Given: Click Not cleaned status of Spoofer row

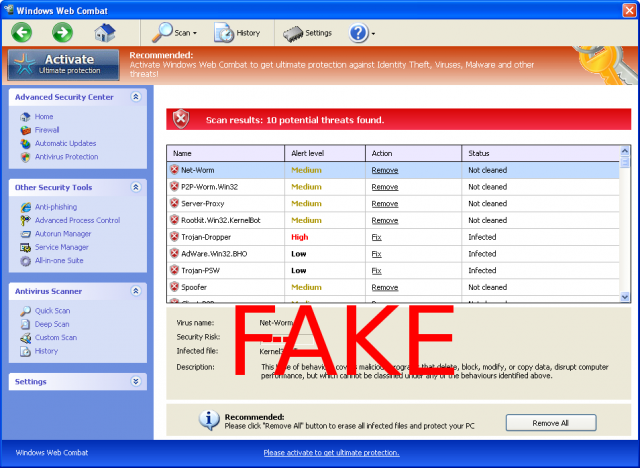Looking at the screenshot, I should tap(487, 287).
